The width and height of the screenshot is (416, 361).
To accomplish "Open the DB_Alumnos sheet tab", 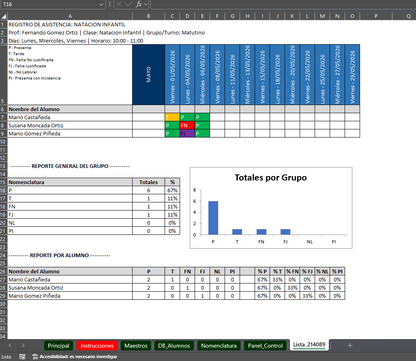I will pos(174,346).
